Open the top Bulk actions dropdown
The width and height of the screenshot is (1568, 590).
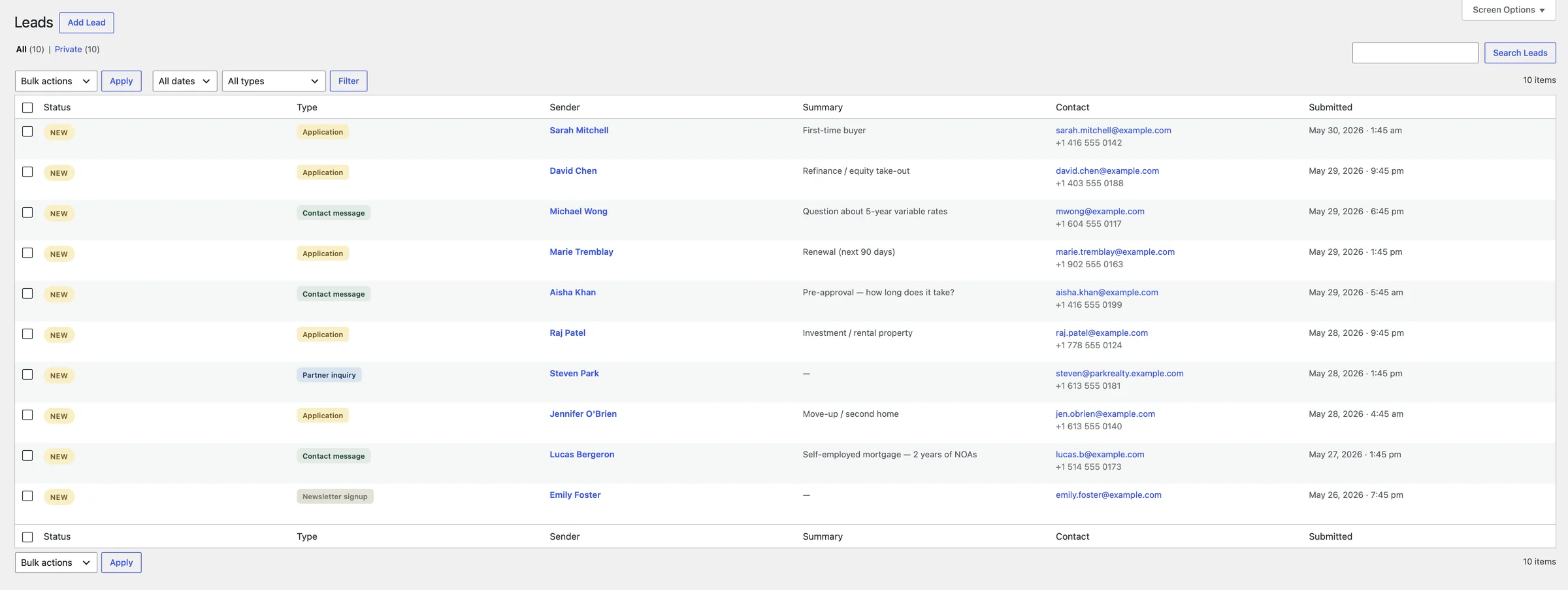click(x=56, y=81)
